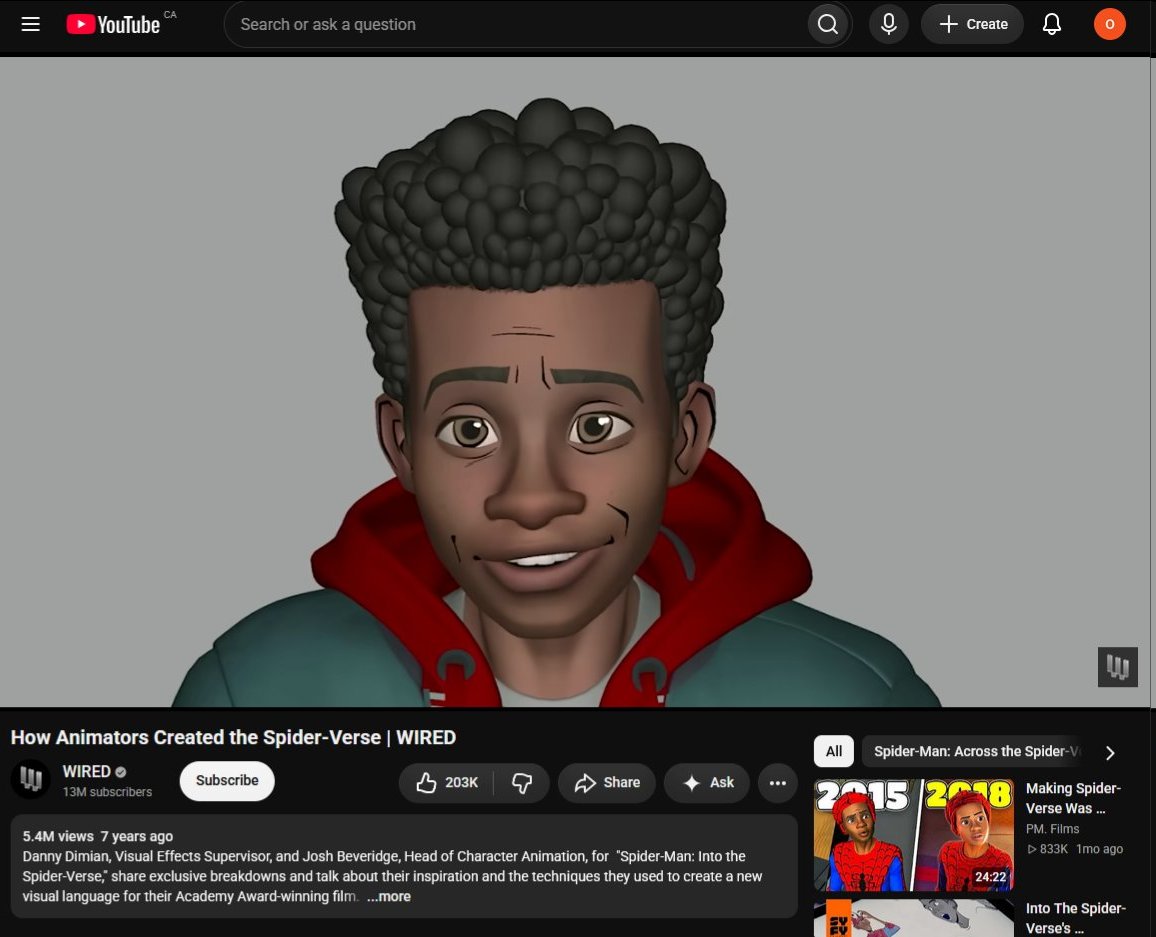This screenshot has height=937, width=1156.
Task: Click the search magnifier button
Action: [x=828, y=24]
